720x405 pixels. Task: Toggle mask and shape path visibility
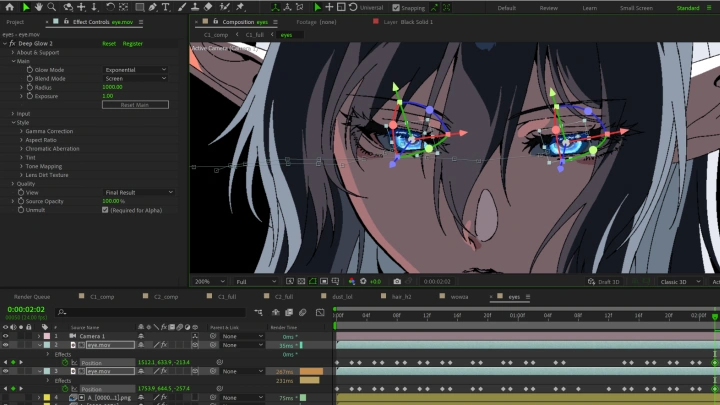[x=313, y=281]
